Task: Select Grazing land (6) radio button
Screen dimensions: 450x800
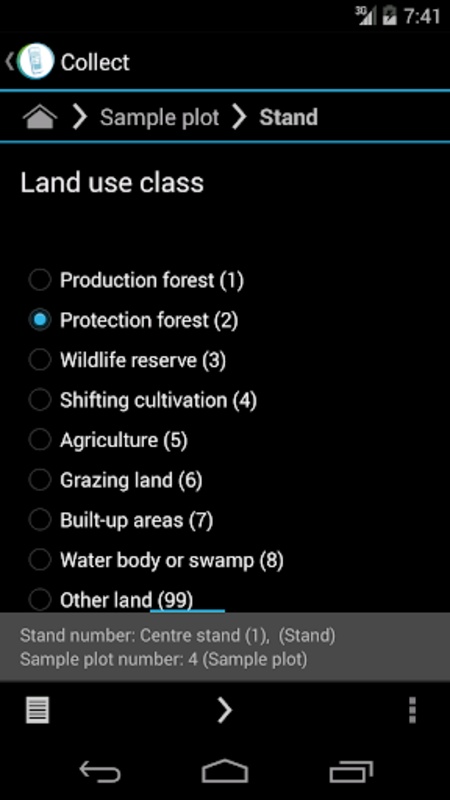Action: coord(116,480)
